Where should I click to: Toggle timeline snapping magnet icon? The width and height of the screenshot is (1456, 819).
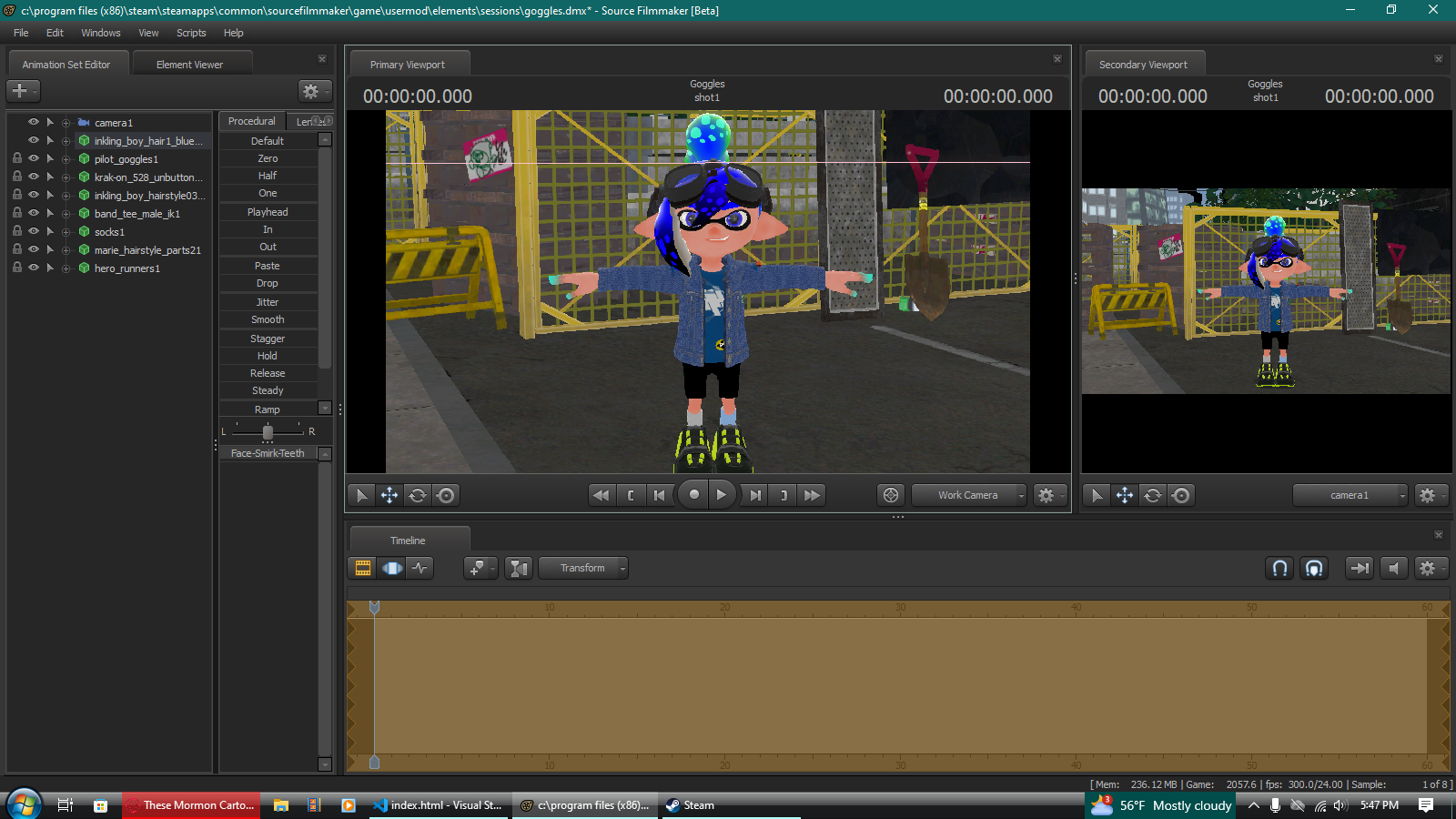pos(1279,568)
